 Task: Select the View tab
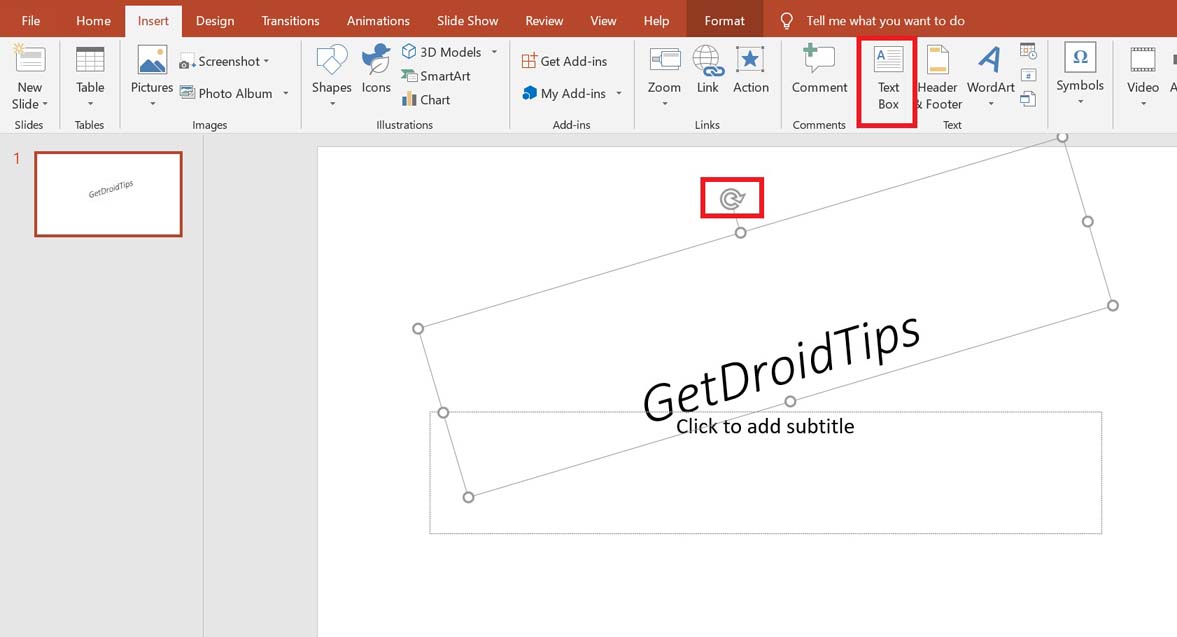603,21
